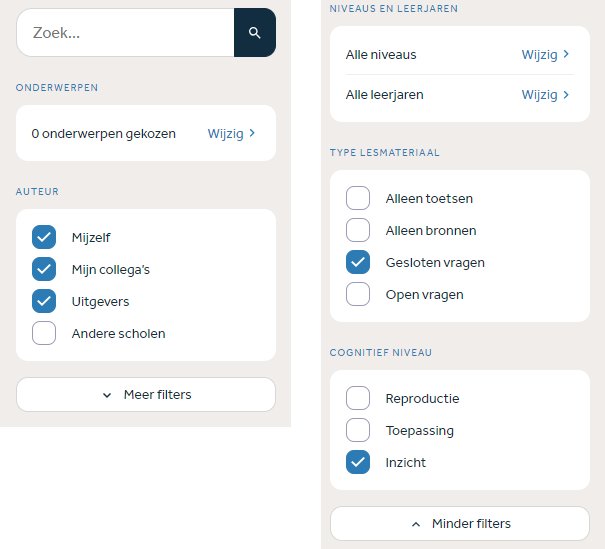Expand Meer filters button

click(146, 395)
